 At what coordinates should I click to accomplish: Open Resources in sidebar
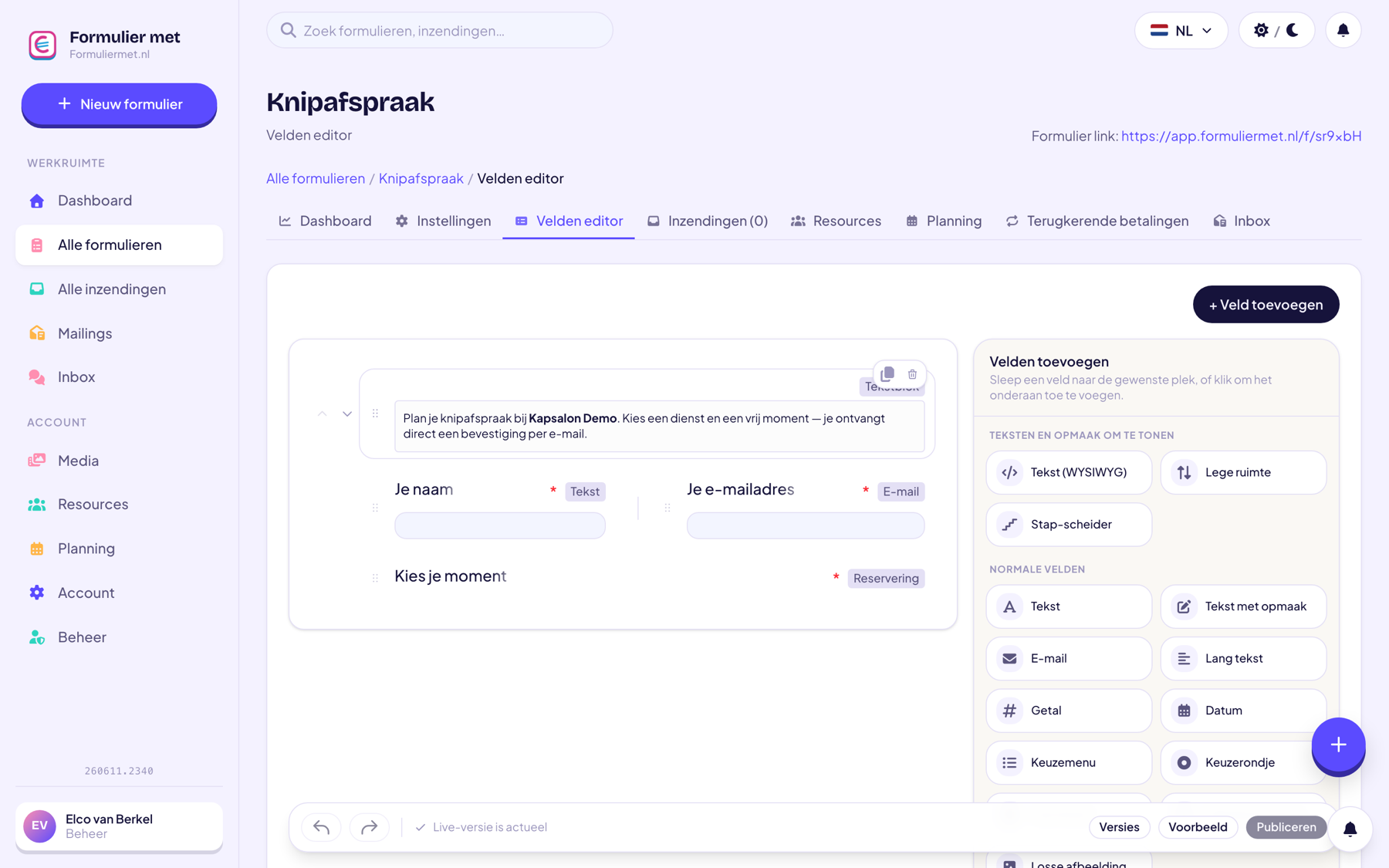119,504
